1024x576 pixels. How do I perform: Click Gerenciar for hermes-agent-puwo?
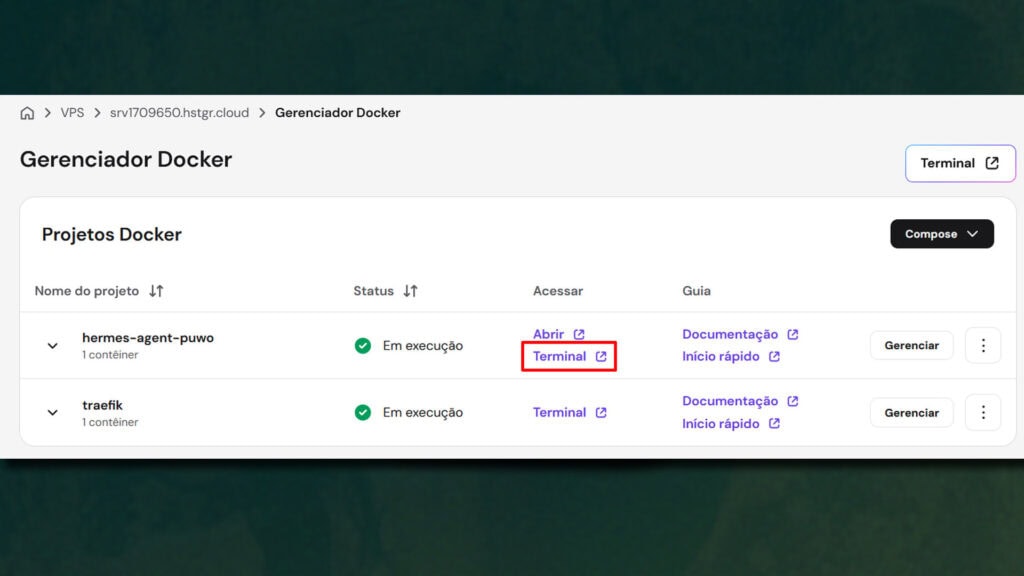pyautogui.click(x=911, y=345)
